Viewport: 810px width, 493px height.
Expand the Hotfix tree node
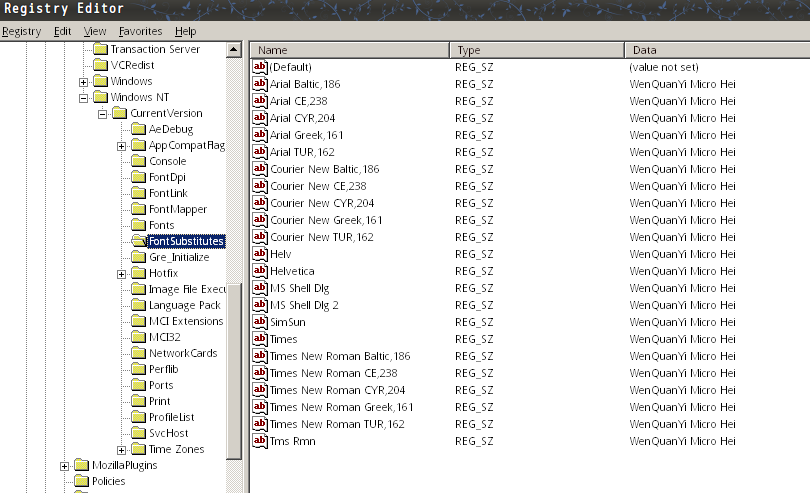point(121,274)
